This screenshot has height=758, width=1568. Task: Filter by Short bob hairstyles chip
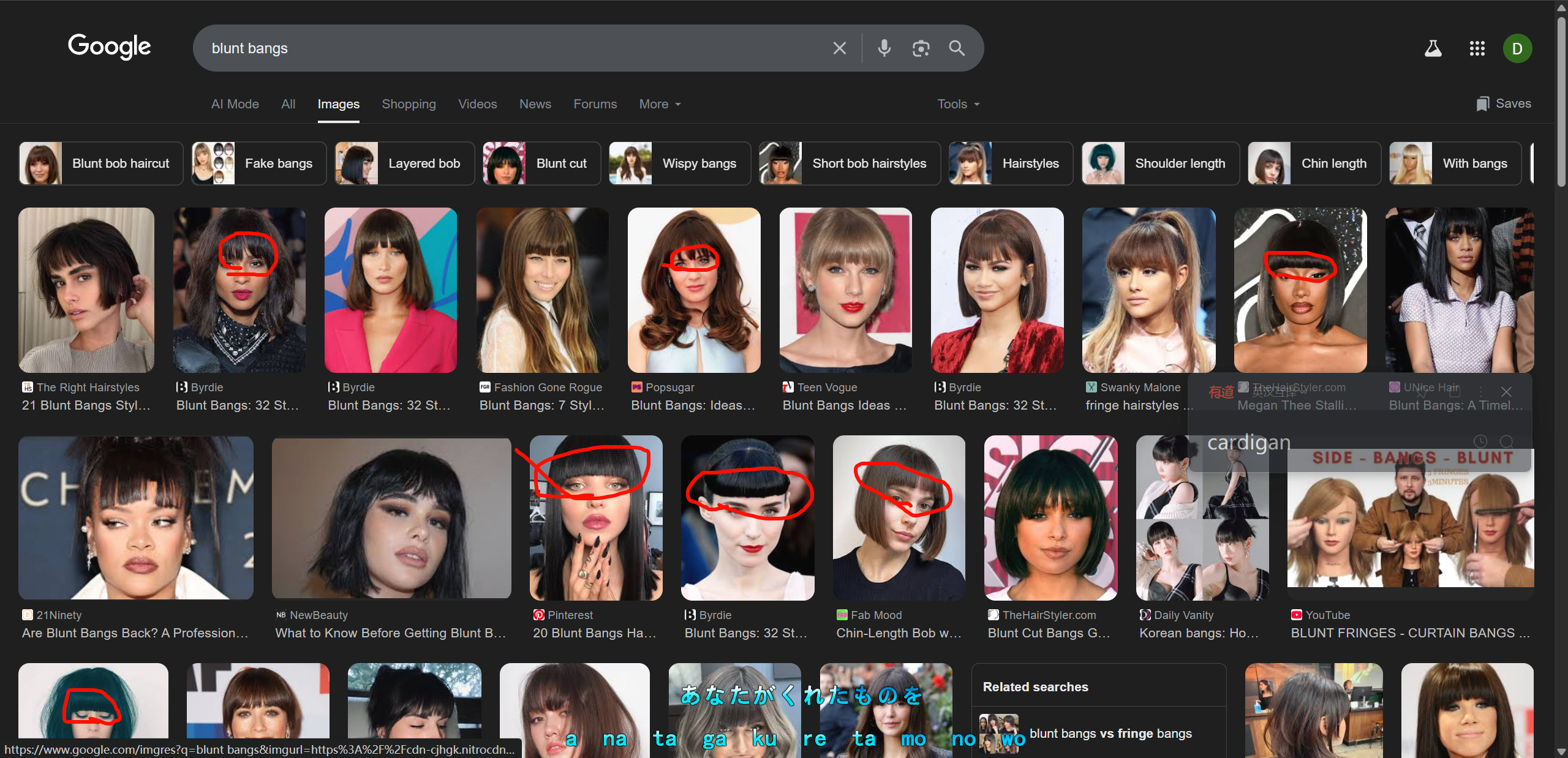point(850,163)
